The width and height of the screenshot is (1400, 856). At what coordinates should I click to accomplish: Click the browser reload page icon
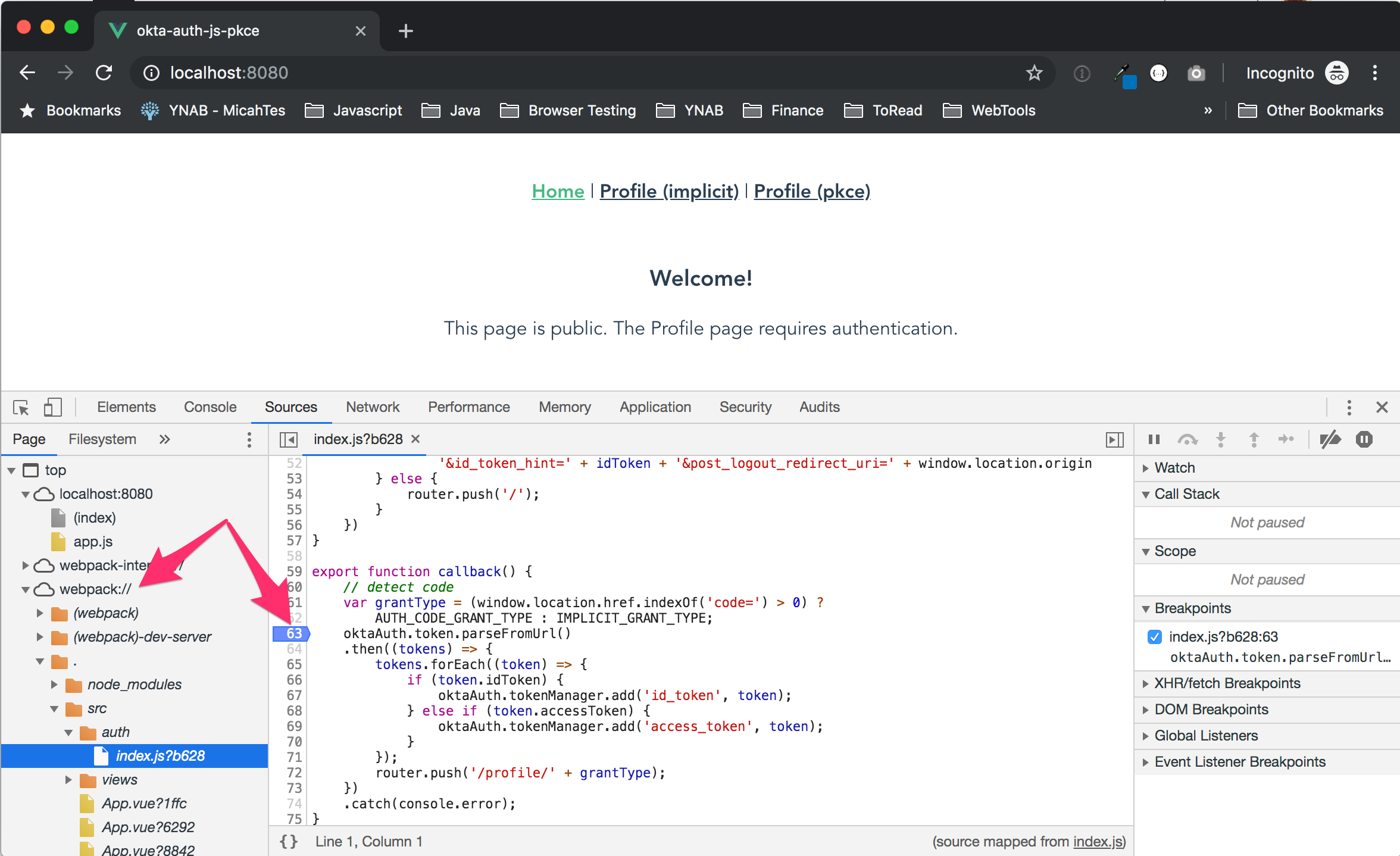click(104, 72)
